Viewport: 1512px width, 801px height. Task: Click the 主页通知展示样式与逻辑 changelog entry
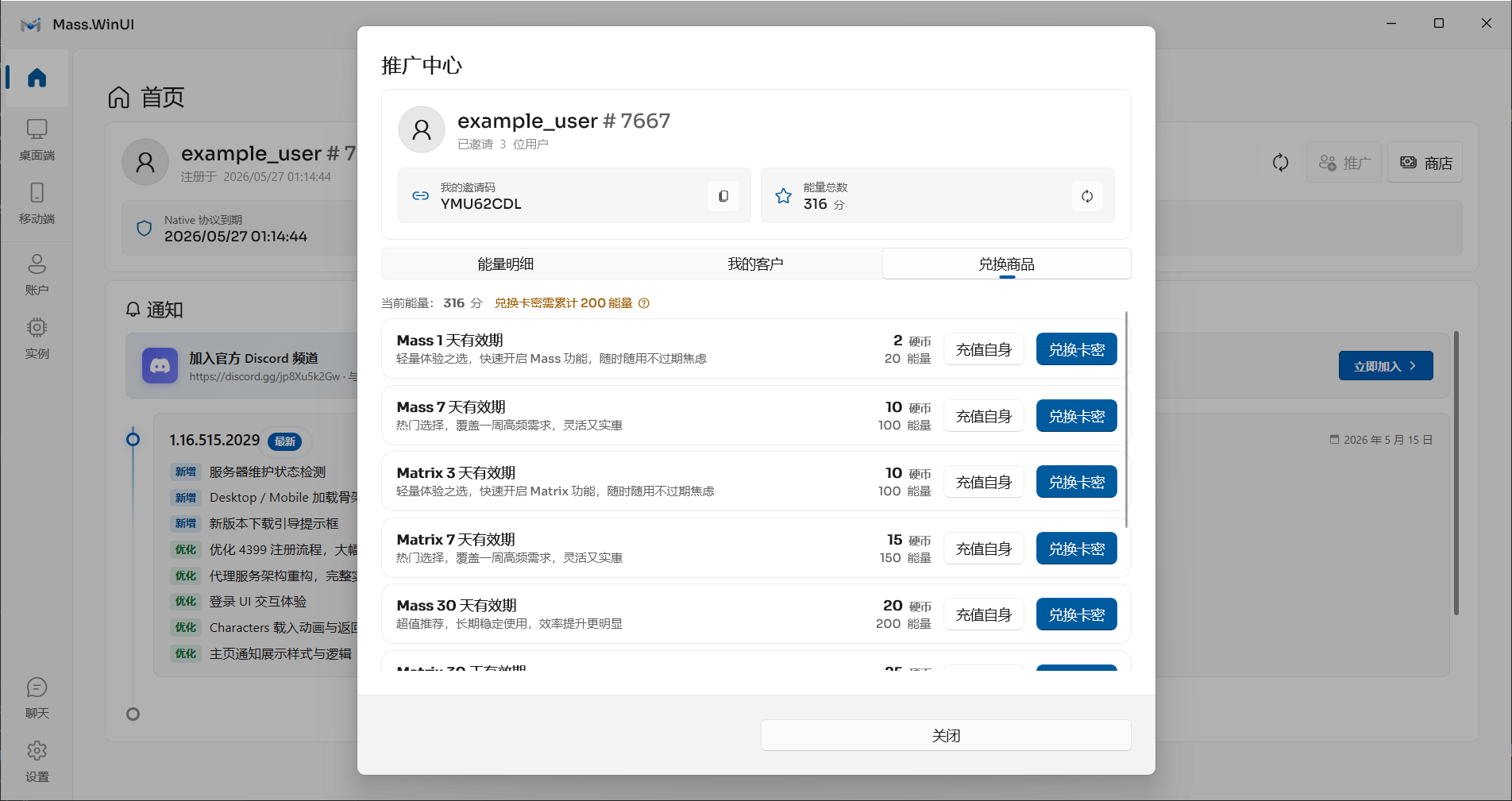coord(280,654)
